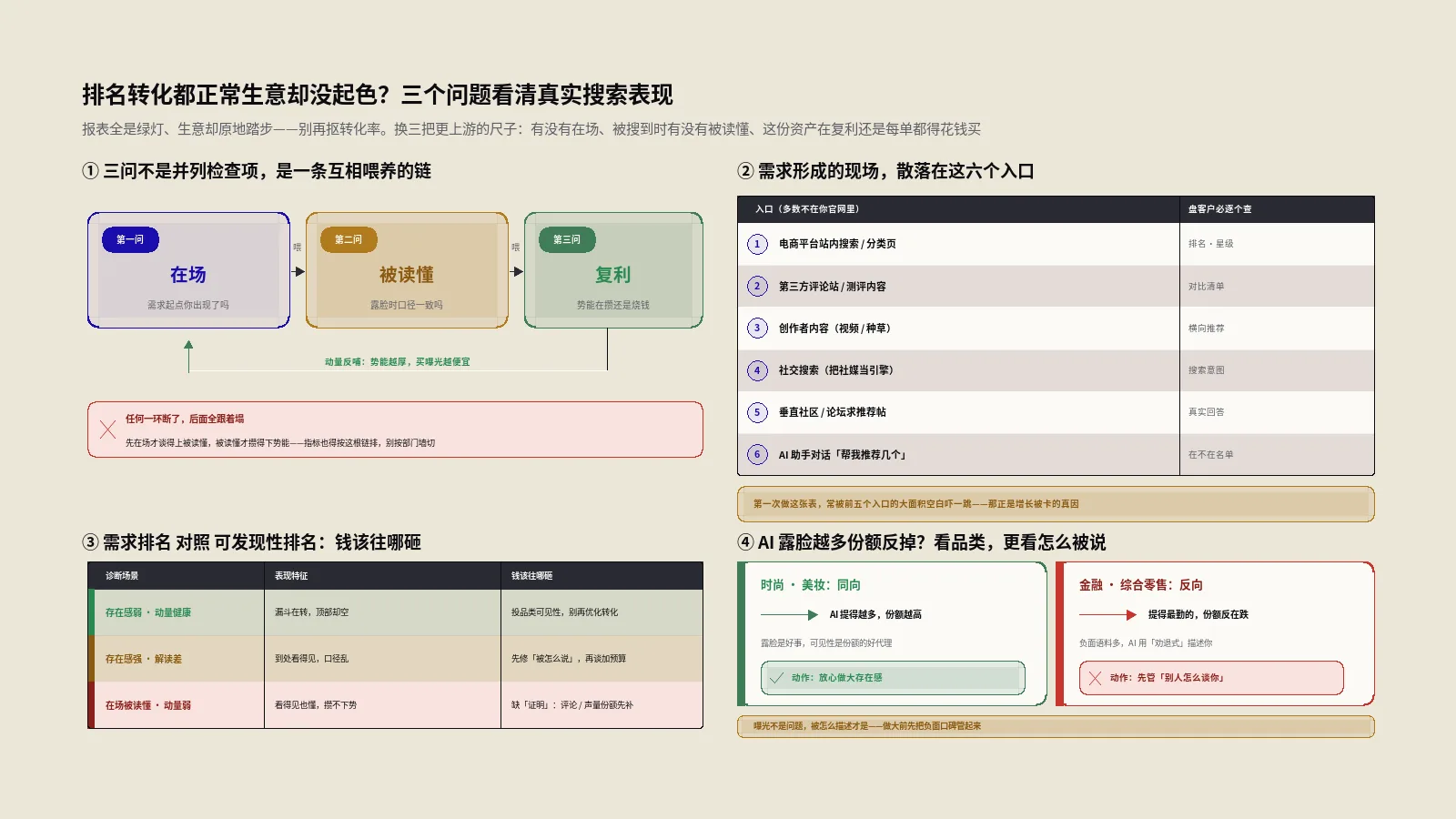
Task: Click the AI 助手对话「帮我推荐几个」 row text
Action: point(843,454)
